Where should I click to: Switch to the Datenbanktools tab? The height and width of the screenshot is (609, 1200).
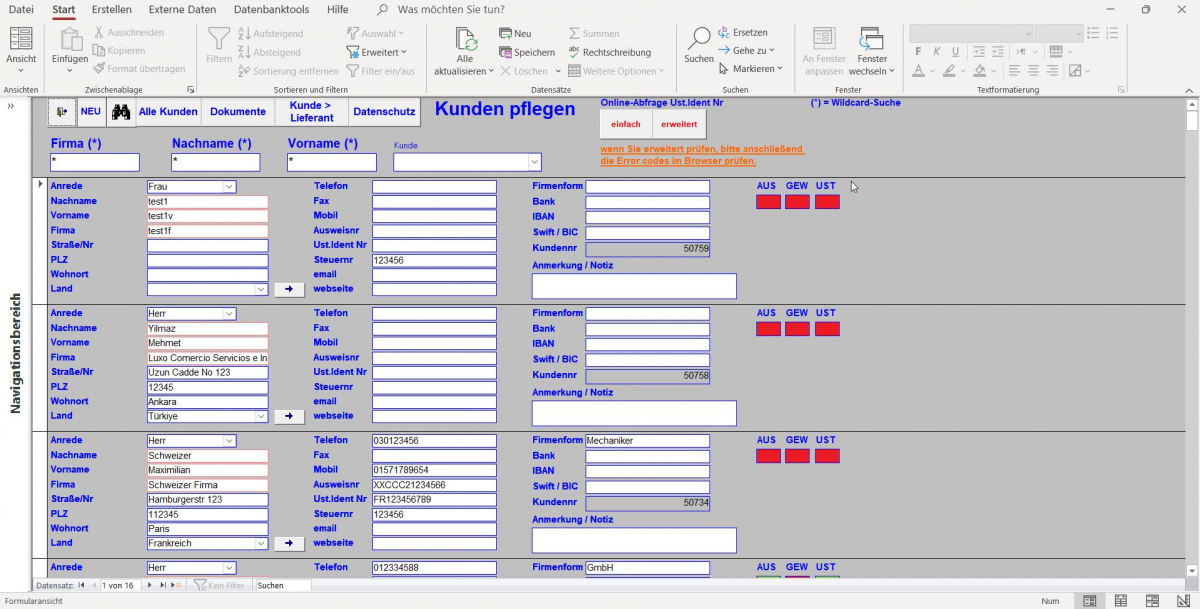(x=271, y=9)
